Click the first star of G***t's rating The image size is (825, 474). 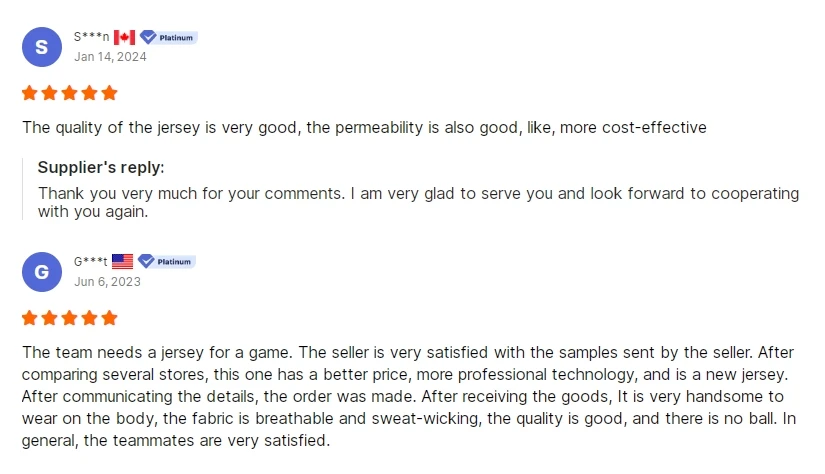pyautogui.click(x=30, y=318)
